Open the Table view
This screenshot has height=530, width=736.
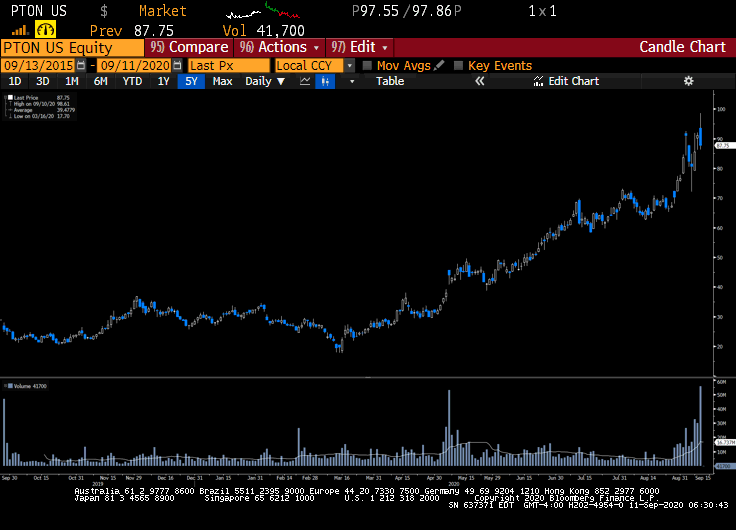390,81
